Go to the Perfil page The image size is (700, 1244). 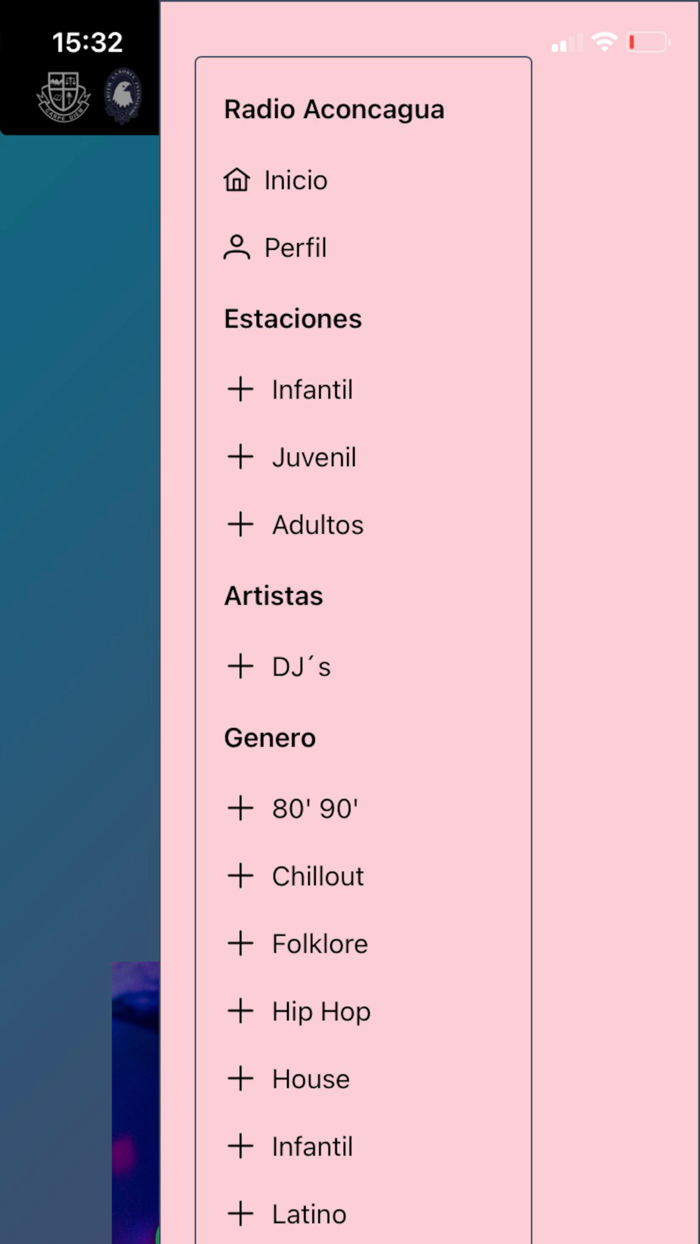pyautogui.click(x=296, y=247)
